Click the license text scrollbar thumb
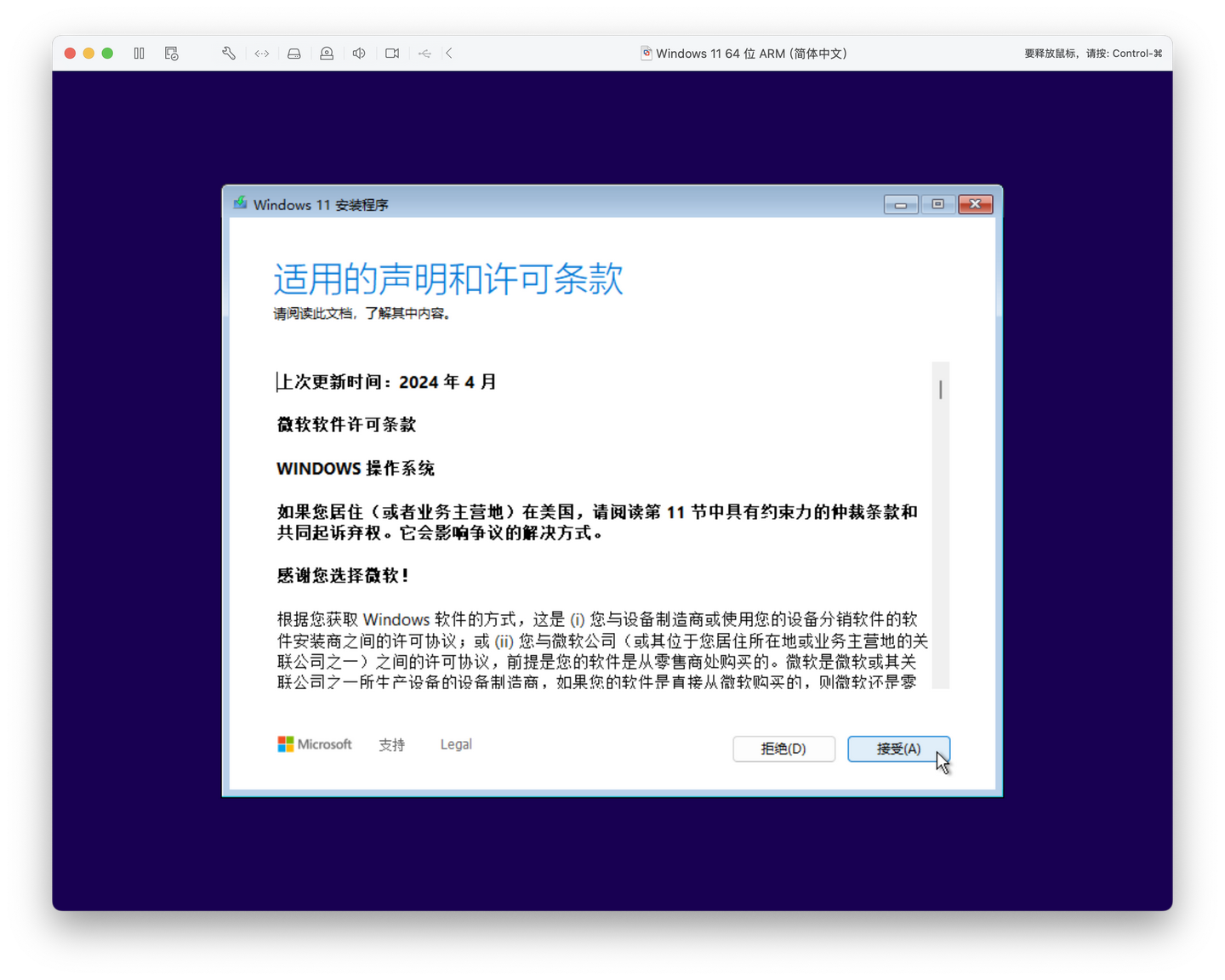The width and height of the screenshot is (1225, 980). [x=940, y=390]
